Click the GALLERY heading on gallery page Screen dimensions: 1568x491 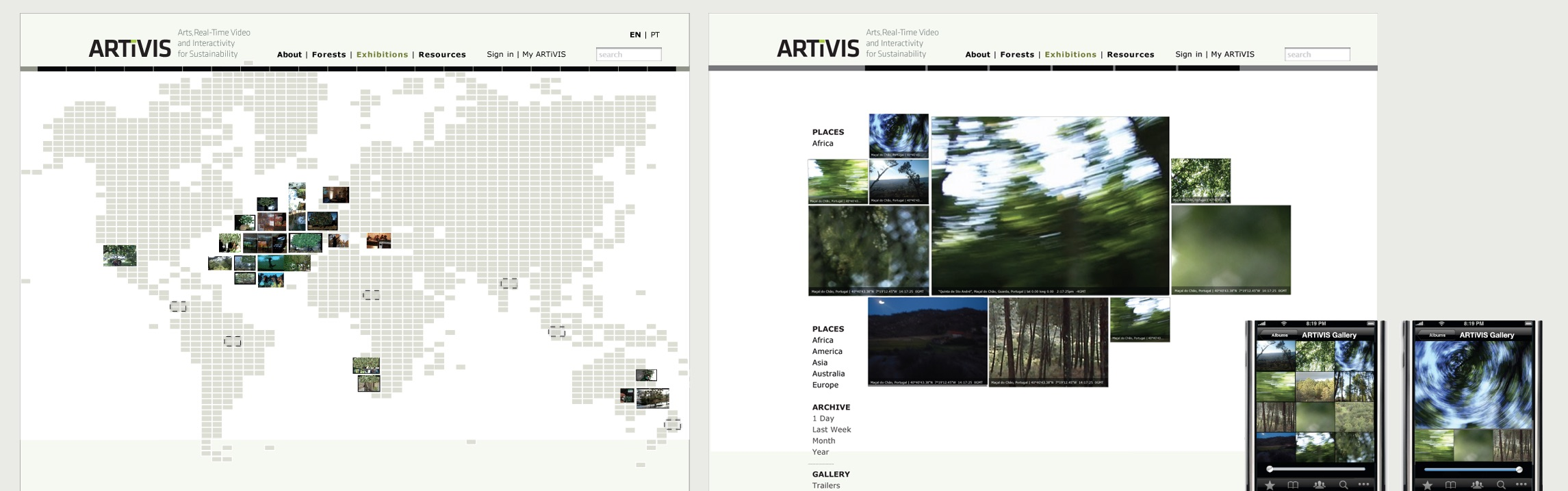click(x=831, y=475)
